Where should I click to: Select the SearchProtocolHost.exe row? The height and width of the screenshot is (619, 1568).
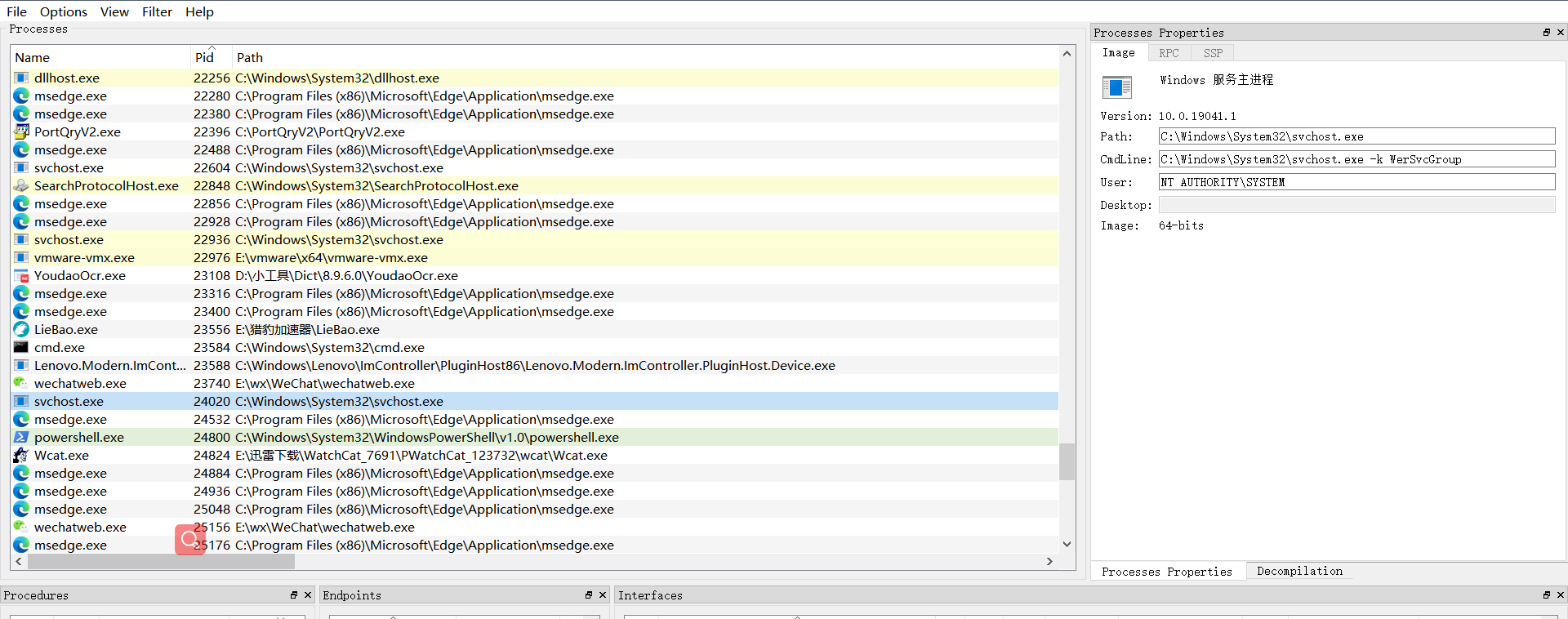click(535, 186)
